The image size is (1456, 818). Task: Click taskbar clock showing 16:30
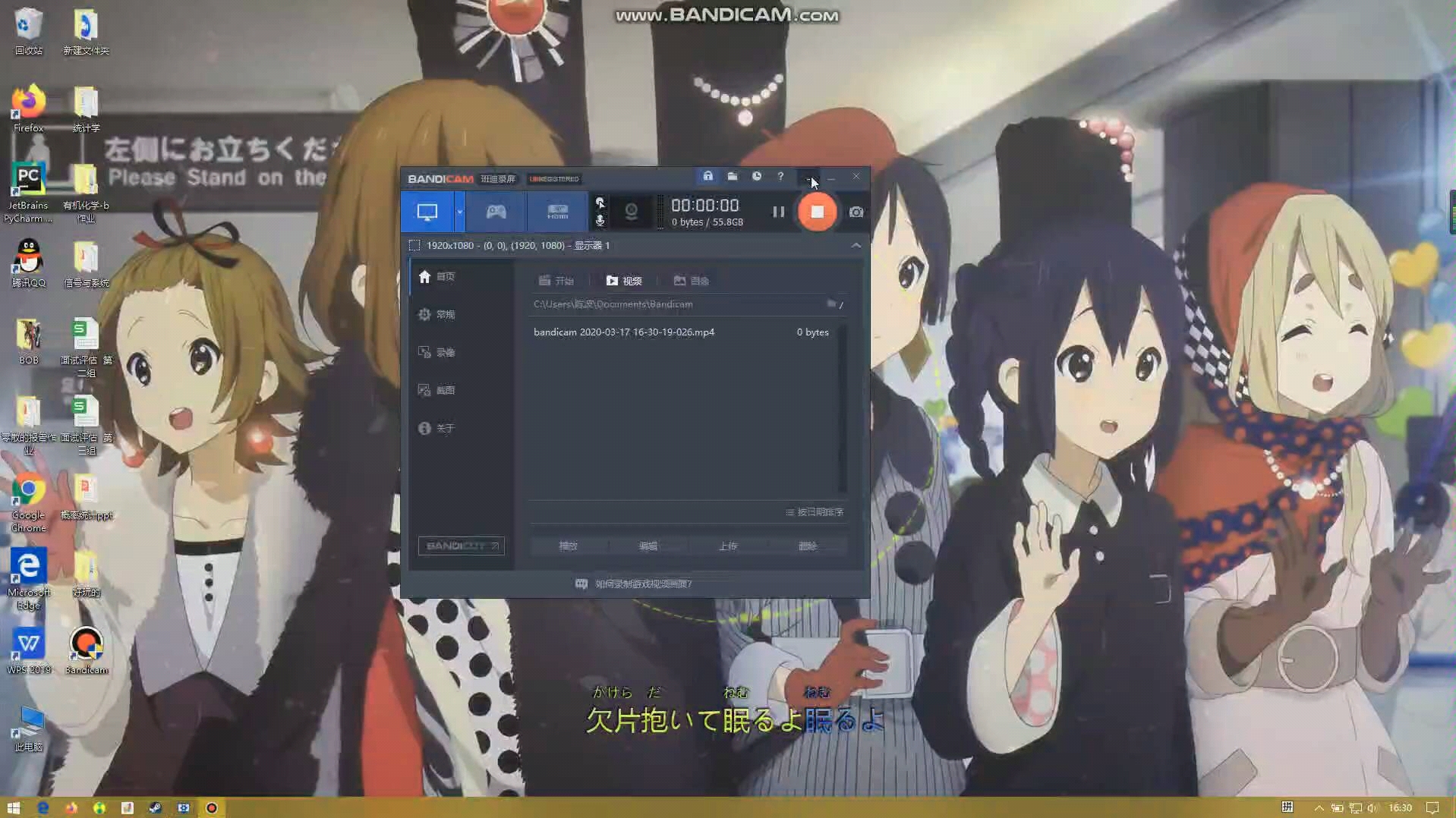coord(1400,807)
